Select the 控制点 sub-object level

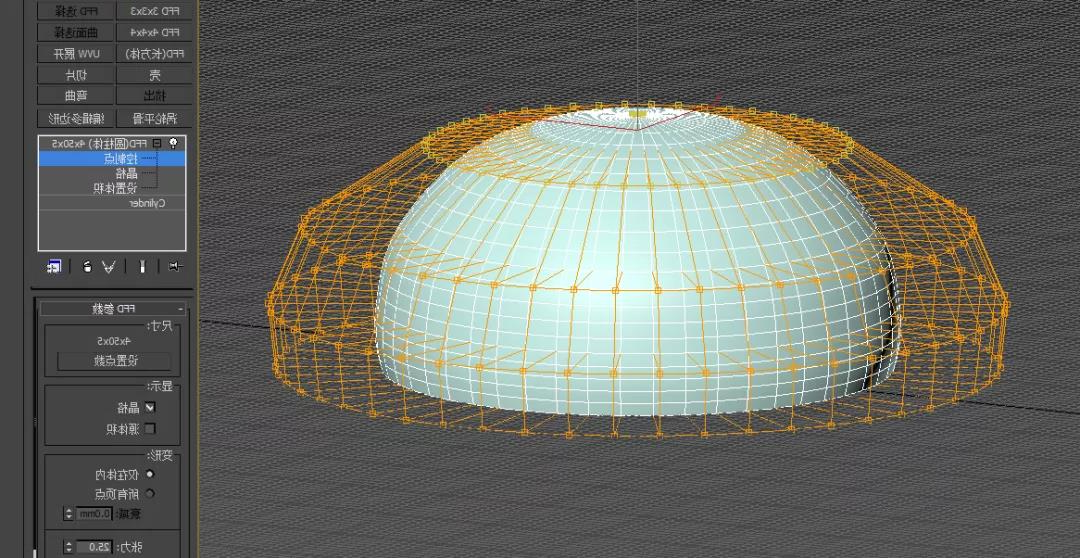point(119,159)
